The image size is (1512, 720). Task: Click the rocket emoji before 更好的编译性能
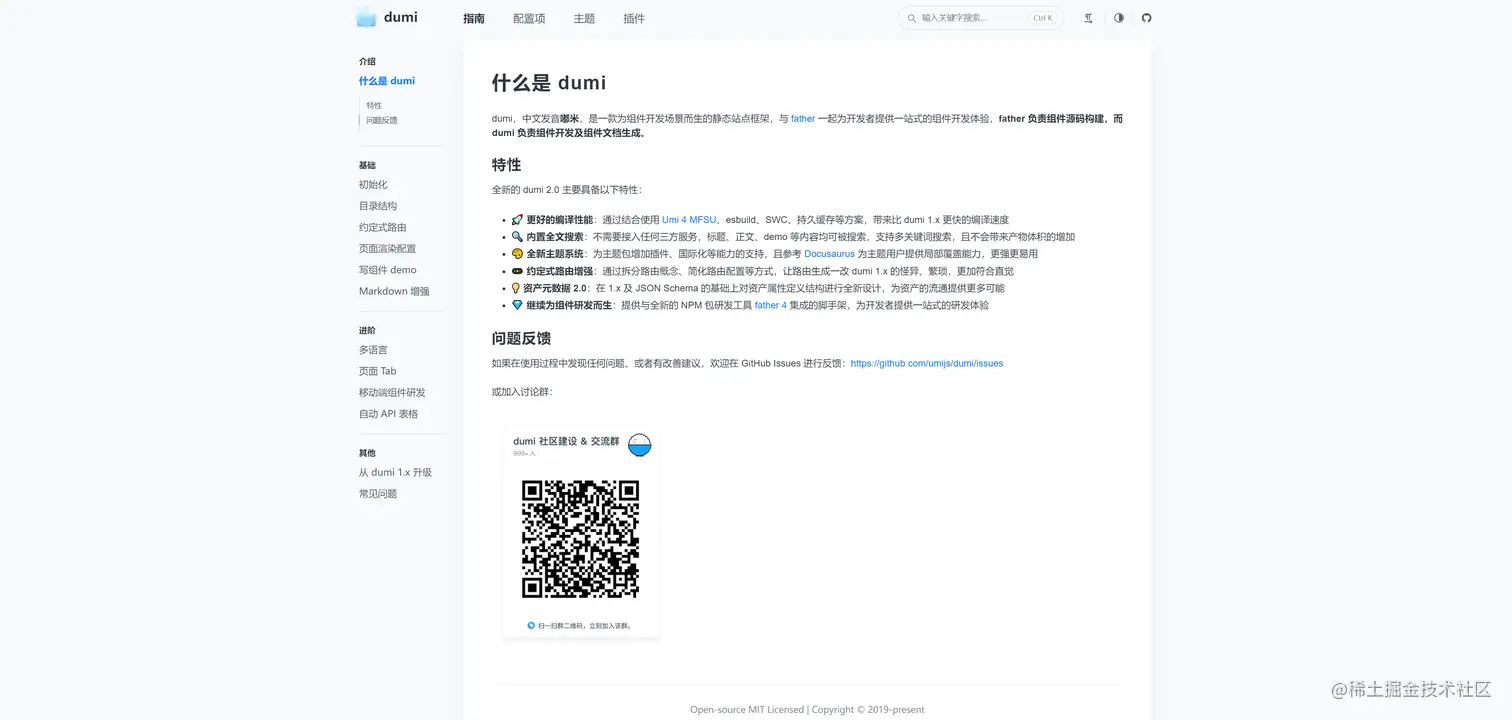pyautogui.click(x=517, y=220)
